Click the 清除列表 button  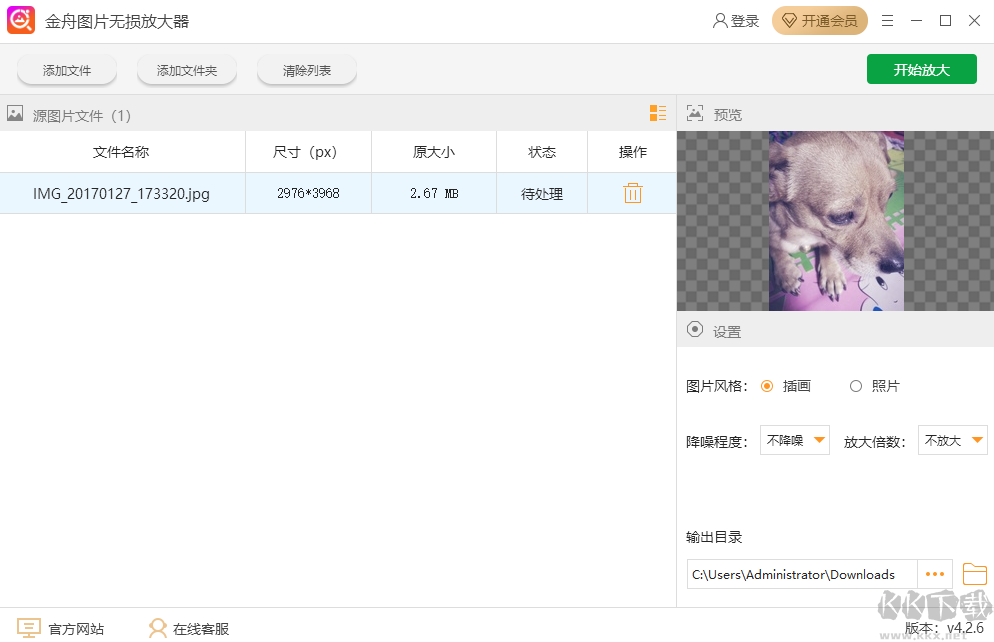point(307,69)
